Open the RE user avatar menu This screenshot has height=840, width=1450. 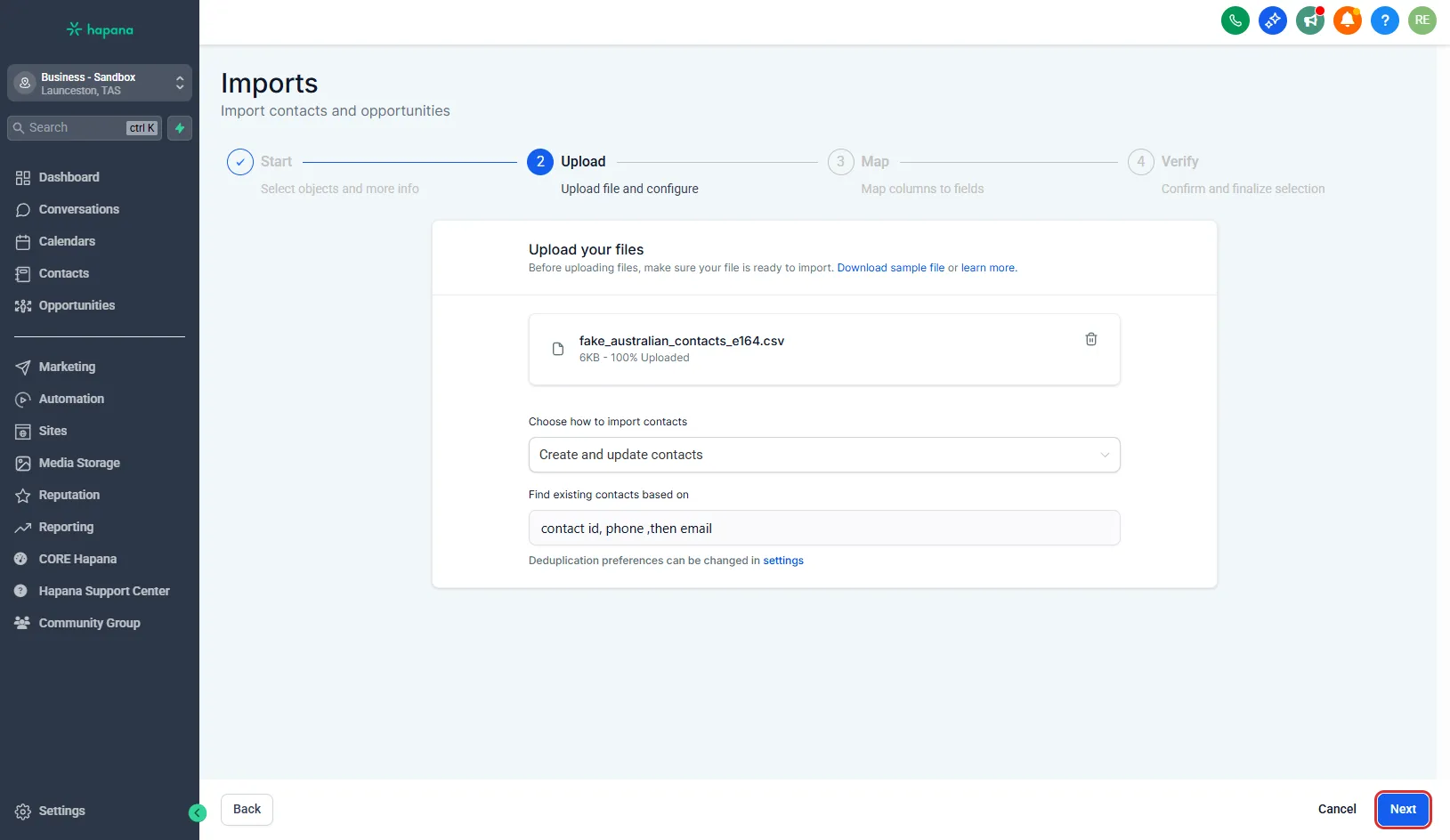[x=1422, y=20]
